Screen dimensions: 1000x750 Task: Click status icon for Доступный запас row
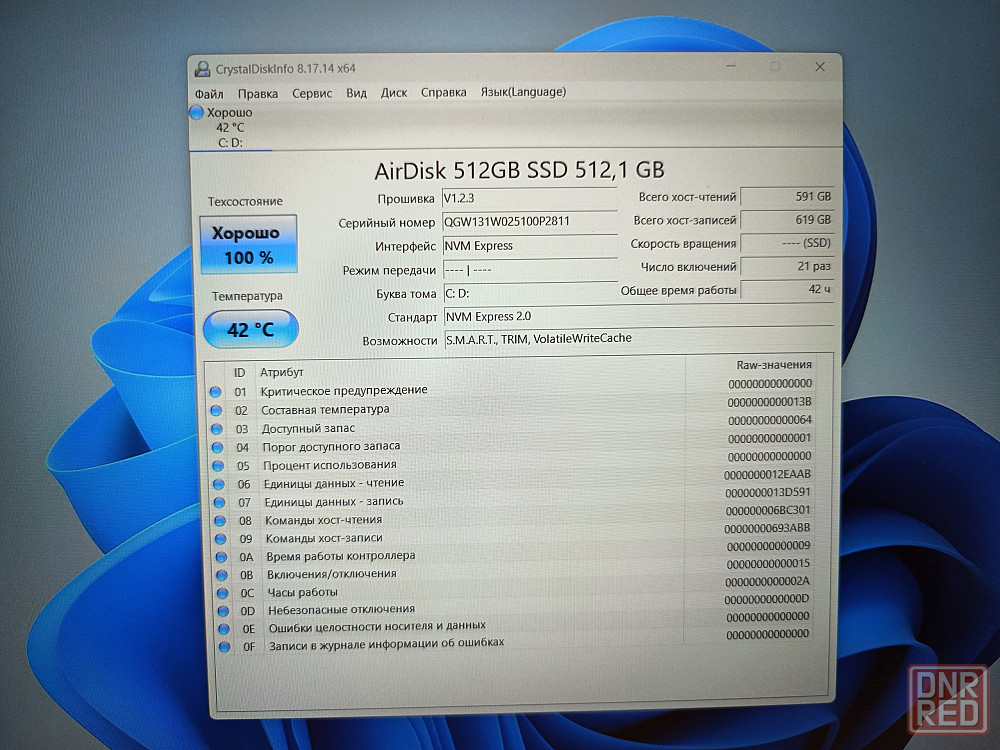click(x=216, y=428)
